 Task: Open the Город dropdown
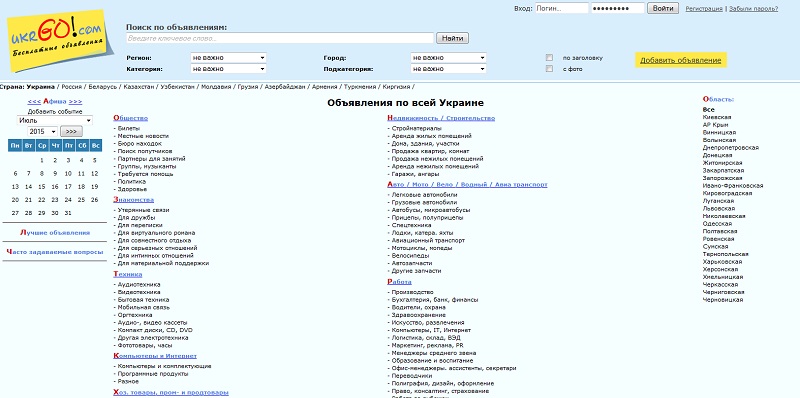tap(448, 58)
